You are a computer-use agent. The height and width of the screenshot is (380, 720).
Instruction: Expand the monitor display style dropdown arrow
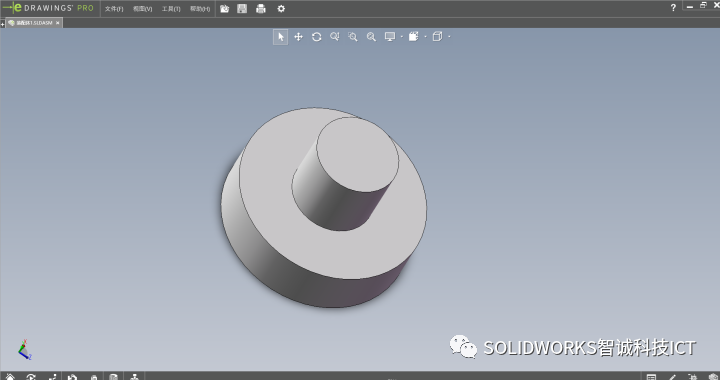402,37
